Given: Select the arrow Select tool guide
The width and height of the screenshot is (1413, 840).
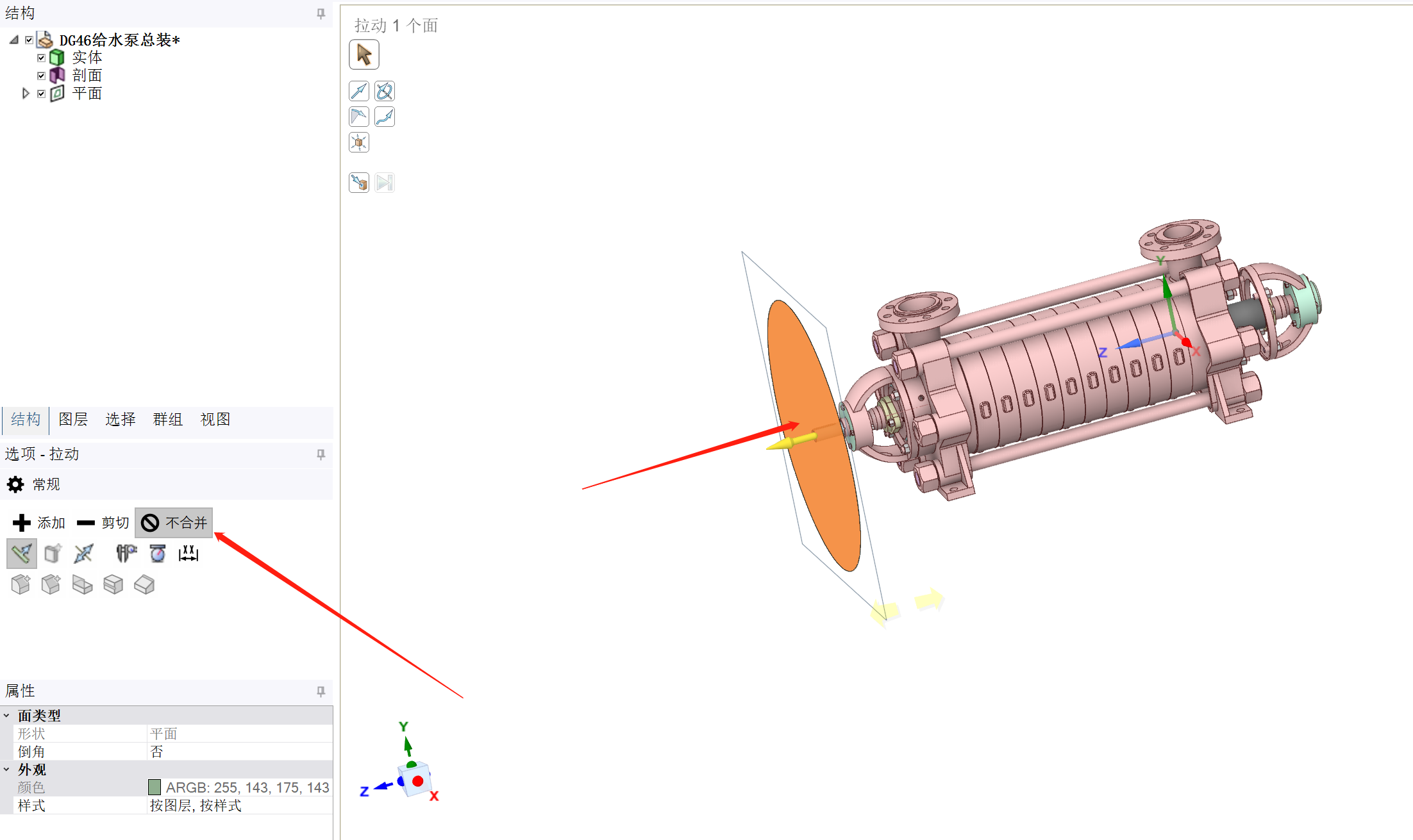Looking at the screenshot, I should [x=364, y=54].
